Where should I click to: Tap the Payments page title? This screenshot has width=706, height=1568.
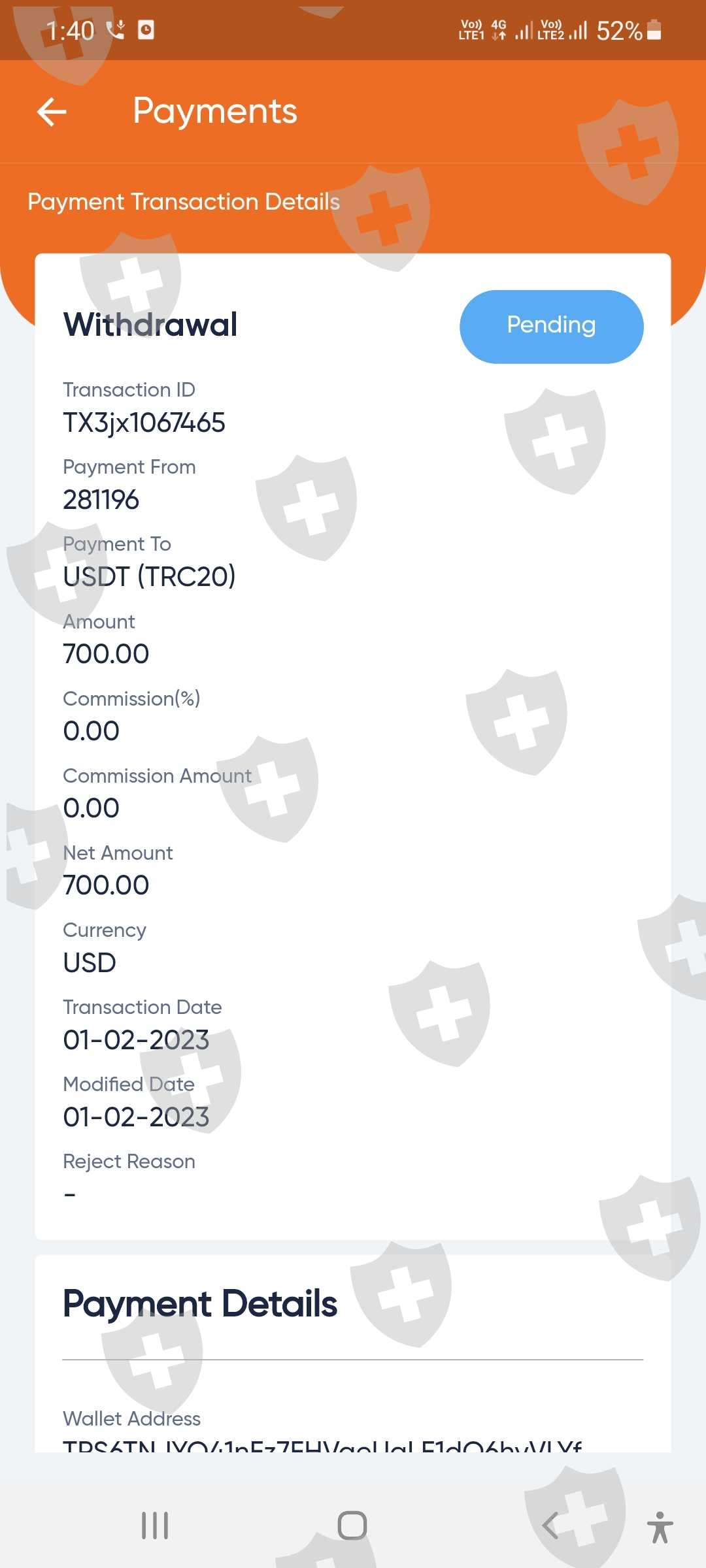(215, 111)
